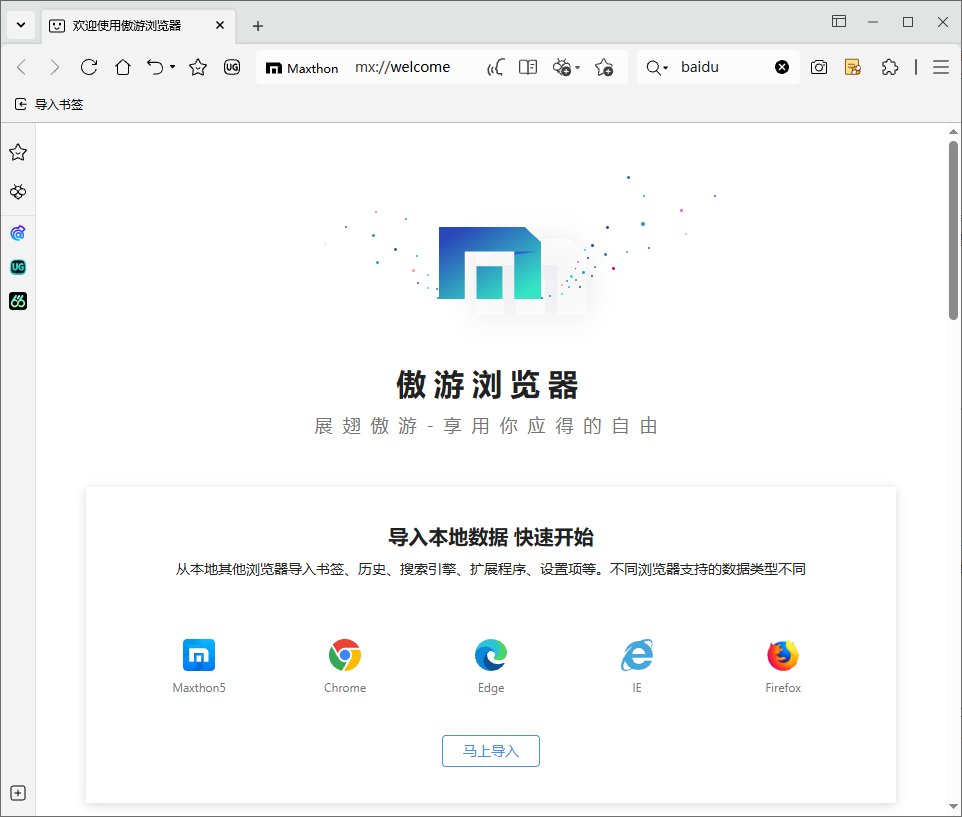Click the 傲游浏览器 heading text
Viewport: 962px width, 817px height.
487,385
